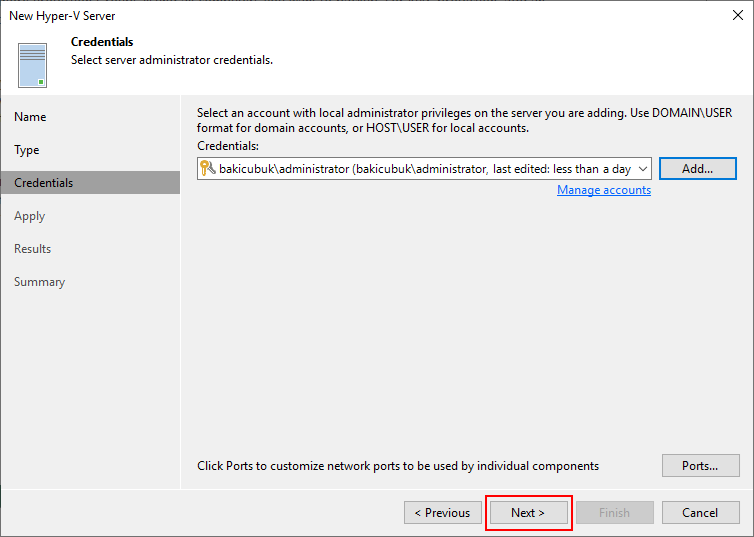
Task: Click the key icon beside bakicubuk\administrator
Action: click(x=207, y=168)
